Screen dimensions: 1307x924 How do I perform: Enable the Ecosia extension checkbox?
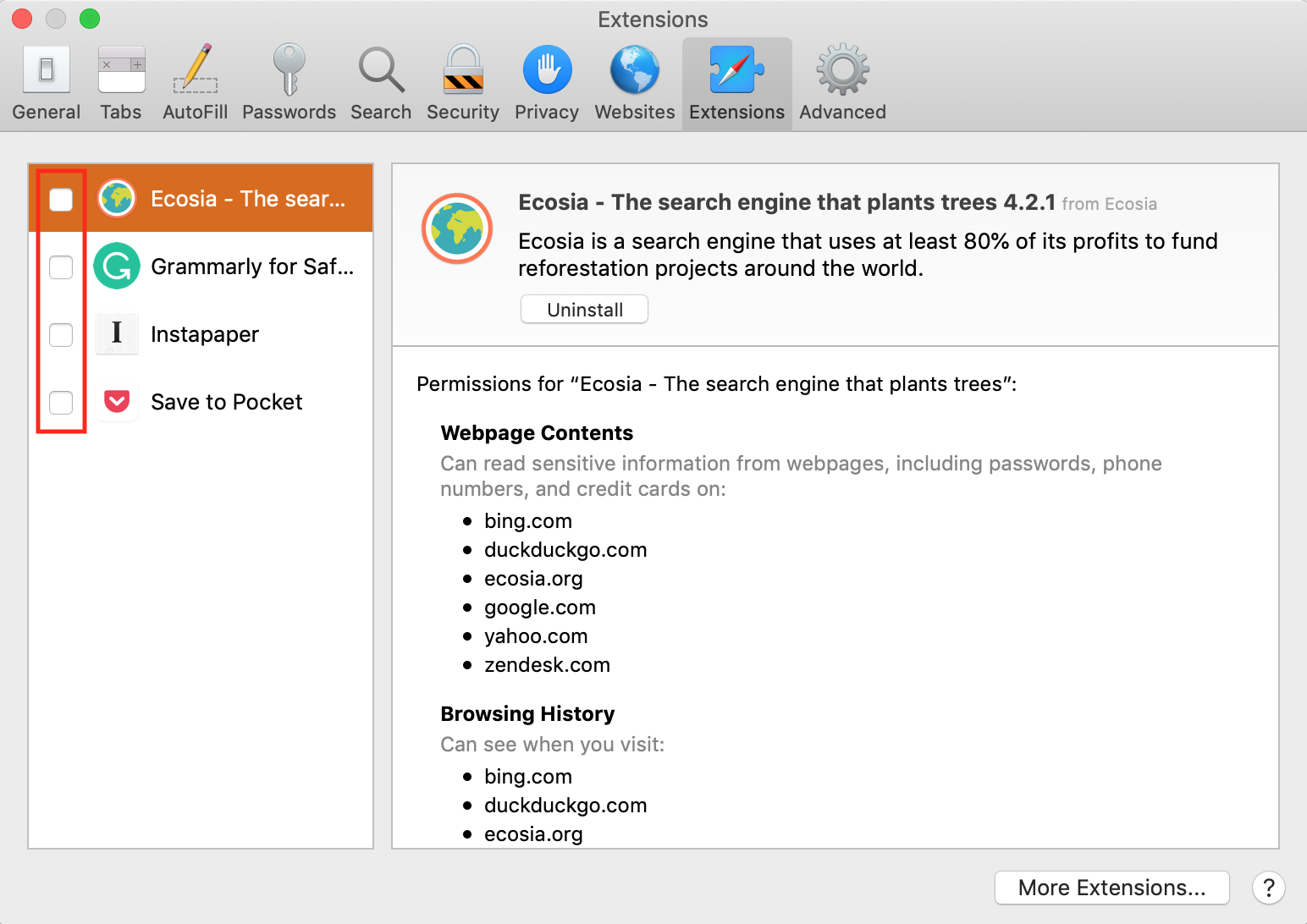tap(61, 199)
